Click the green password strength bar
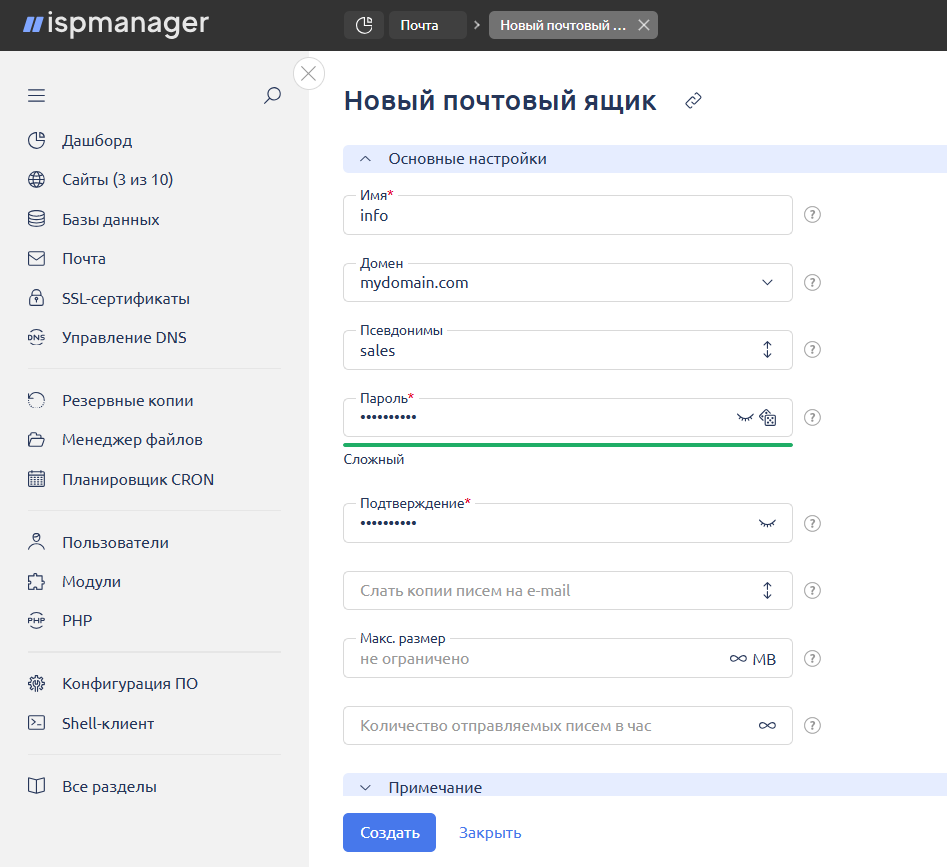The height and width of the screenshot is (867, 947). [567, 444]
